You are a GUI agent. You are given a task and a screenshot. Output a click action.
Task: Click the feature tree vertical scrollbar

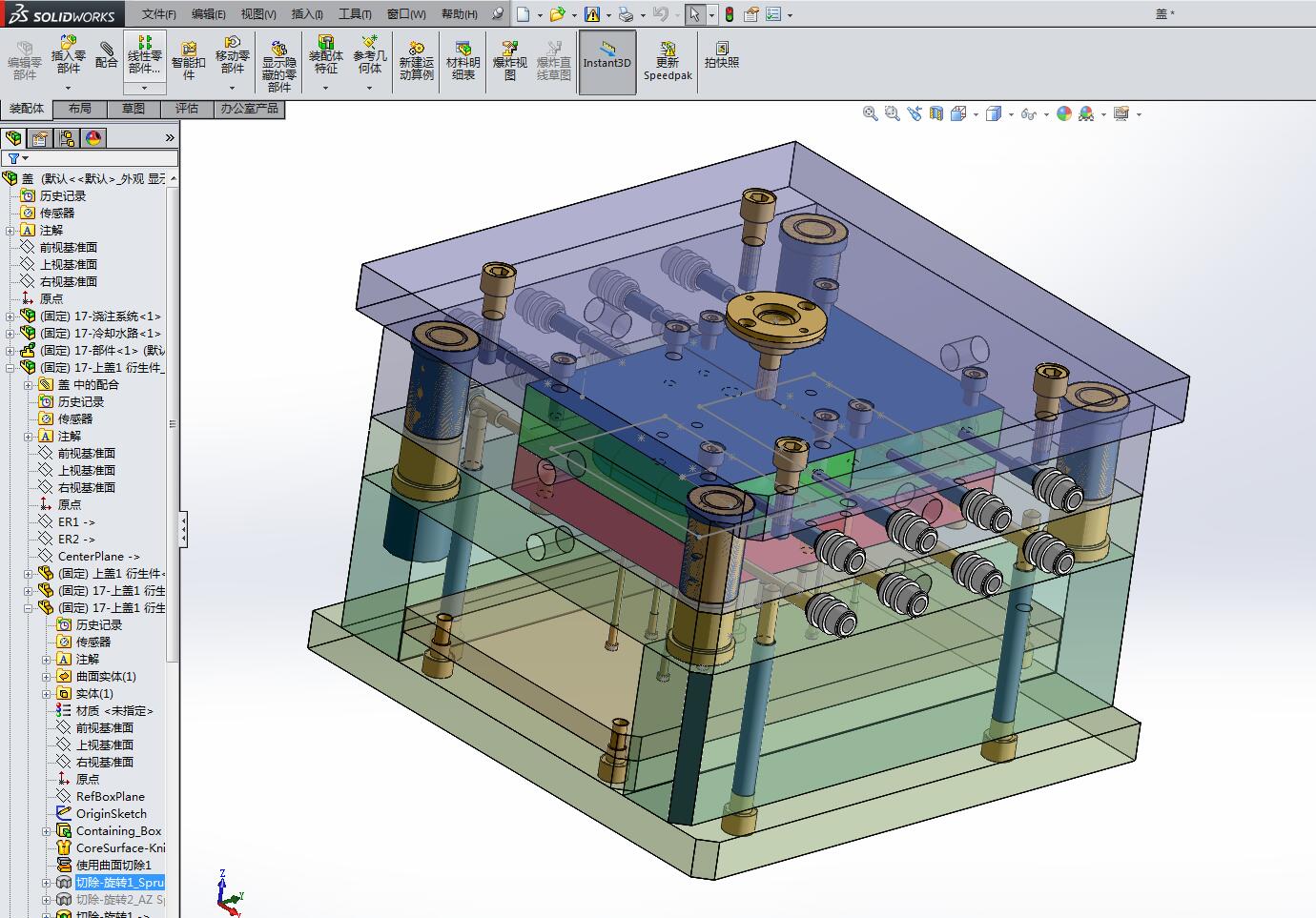tap(173, 424)
